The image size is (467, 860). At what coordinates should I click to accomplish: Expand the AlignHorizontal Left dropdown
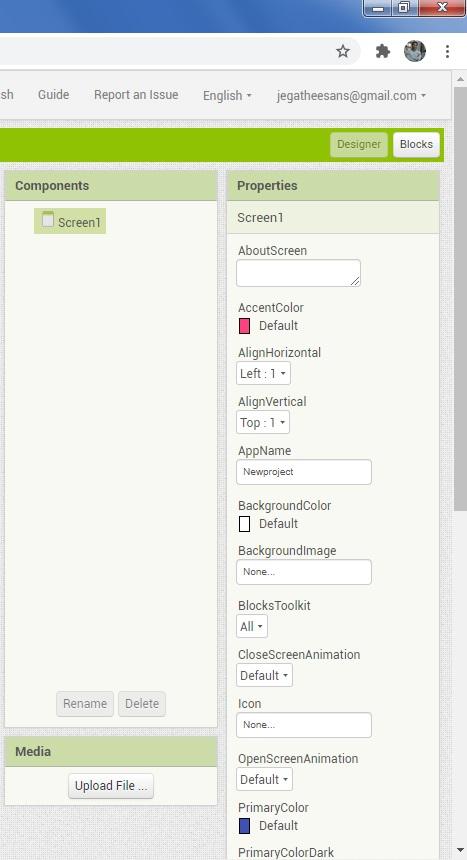(263, 374)
